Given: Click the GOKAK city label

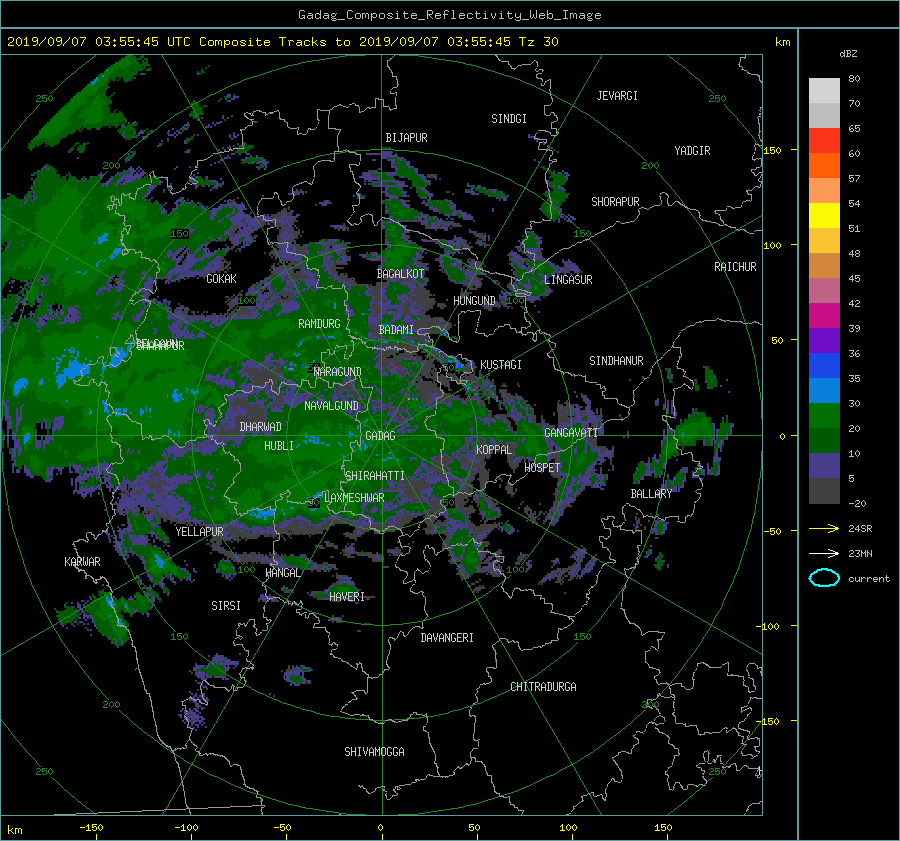Looking at the screenshot, I should coord(221,279).
